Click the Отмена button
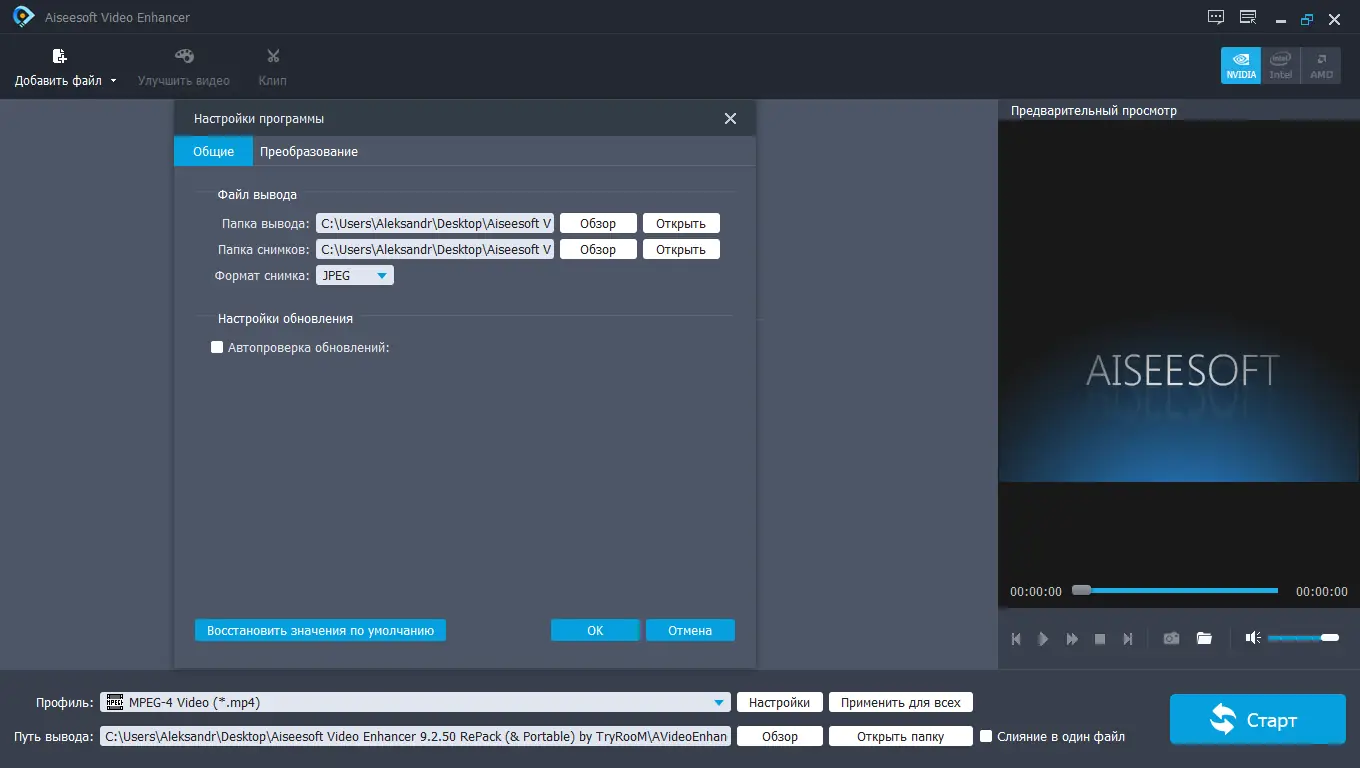Viewport: 1360px width, 768px height. click(x=690, y=630)
